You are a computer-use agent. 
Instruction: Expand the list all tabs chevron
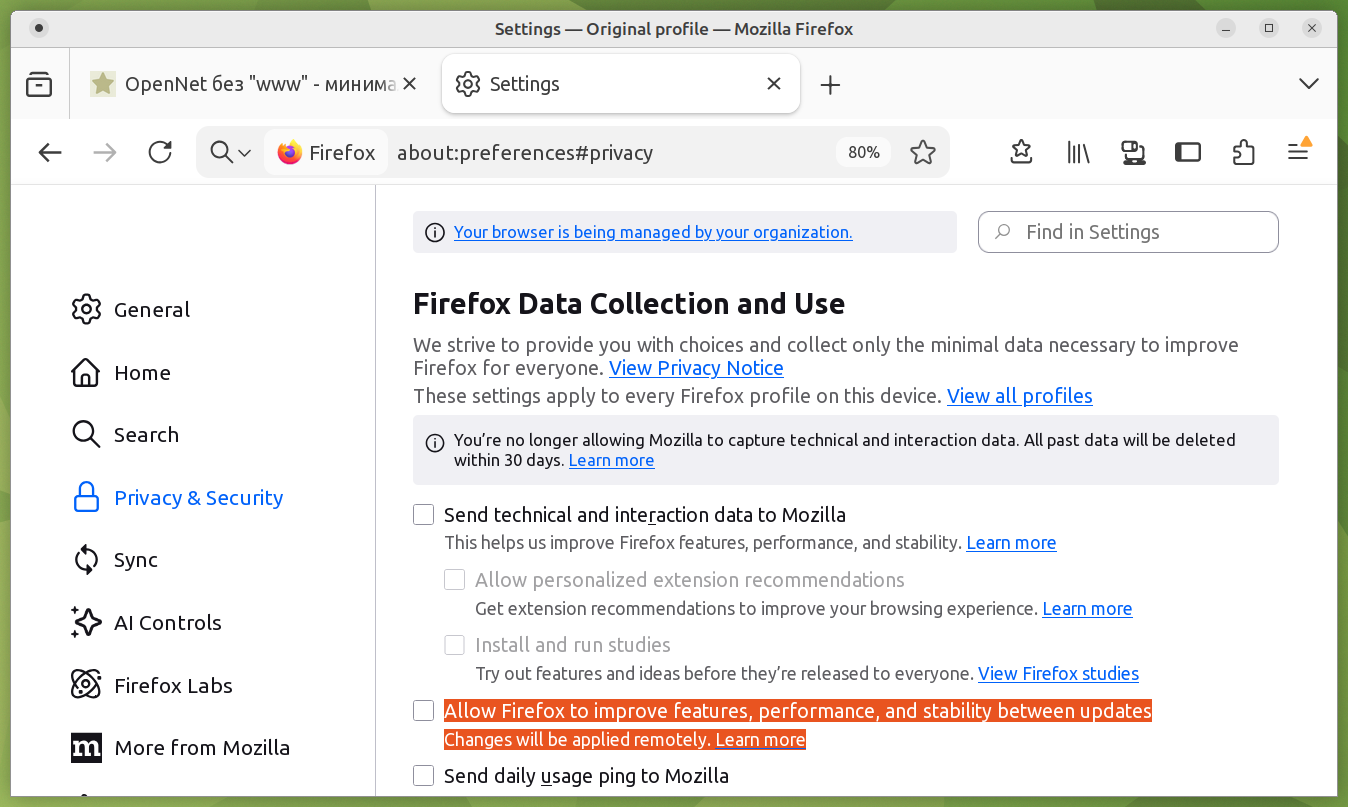pyautogui.click(x=1308, y=84)
